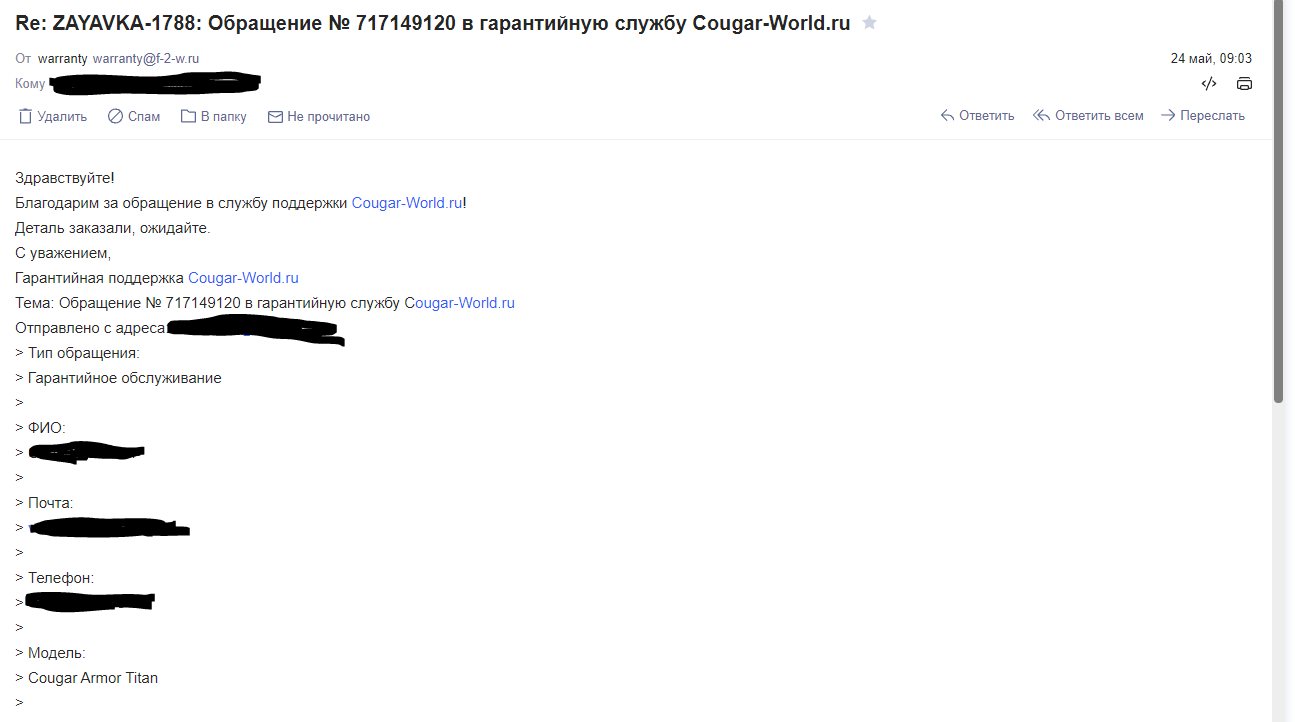Move the email using В папку
Viewport: 1295px width, 722px height.
[x=213, y=116]
